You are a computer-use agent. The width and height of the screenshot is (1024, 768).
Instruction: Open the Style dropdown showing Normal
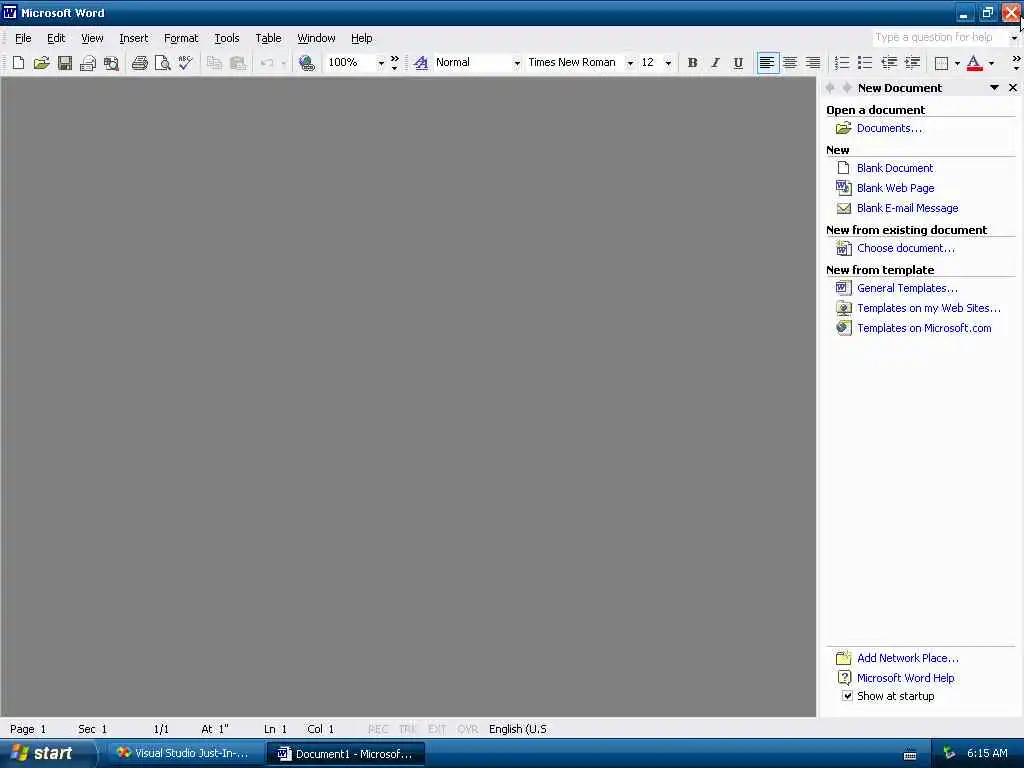(517, 63)
